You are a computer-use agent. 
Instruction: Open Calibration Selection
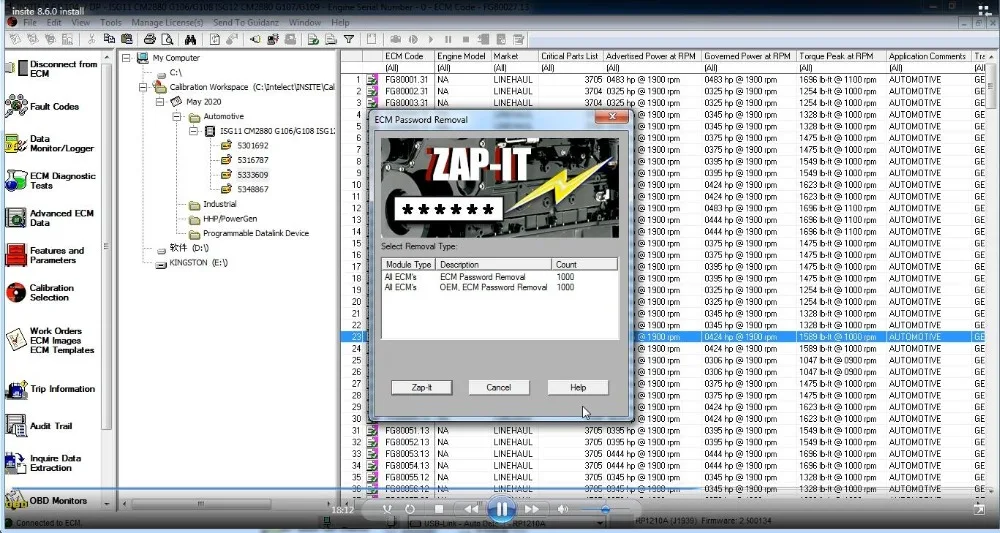40,293
